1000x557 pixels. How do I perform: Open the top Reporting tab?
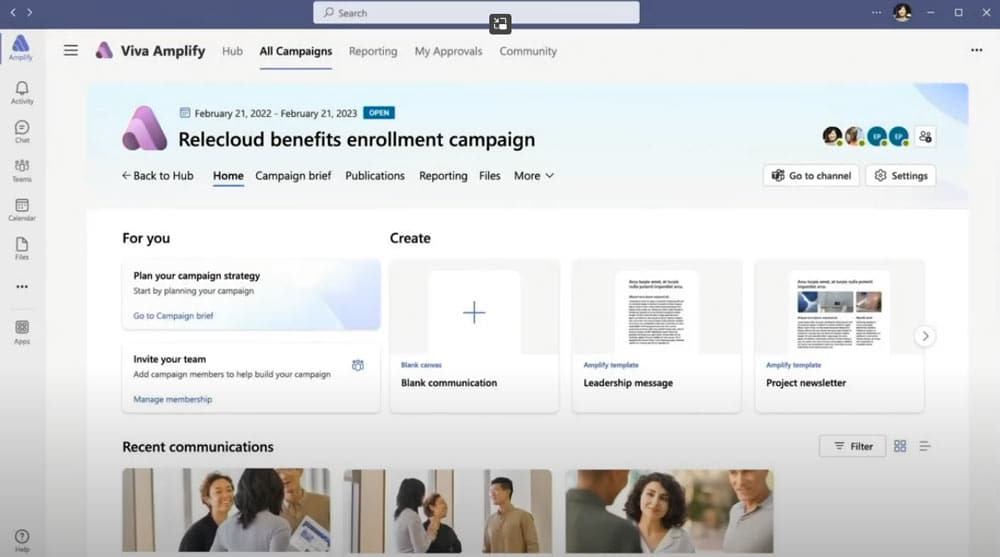pyautogui.click(x=373, y=51)
